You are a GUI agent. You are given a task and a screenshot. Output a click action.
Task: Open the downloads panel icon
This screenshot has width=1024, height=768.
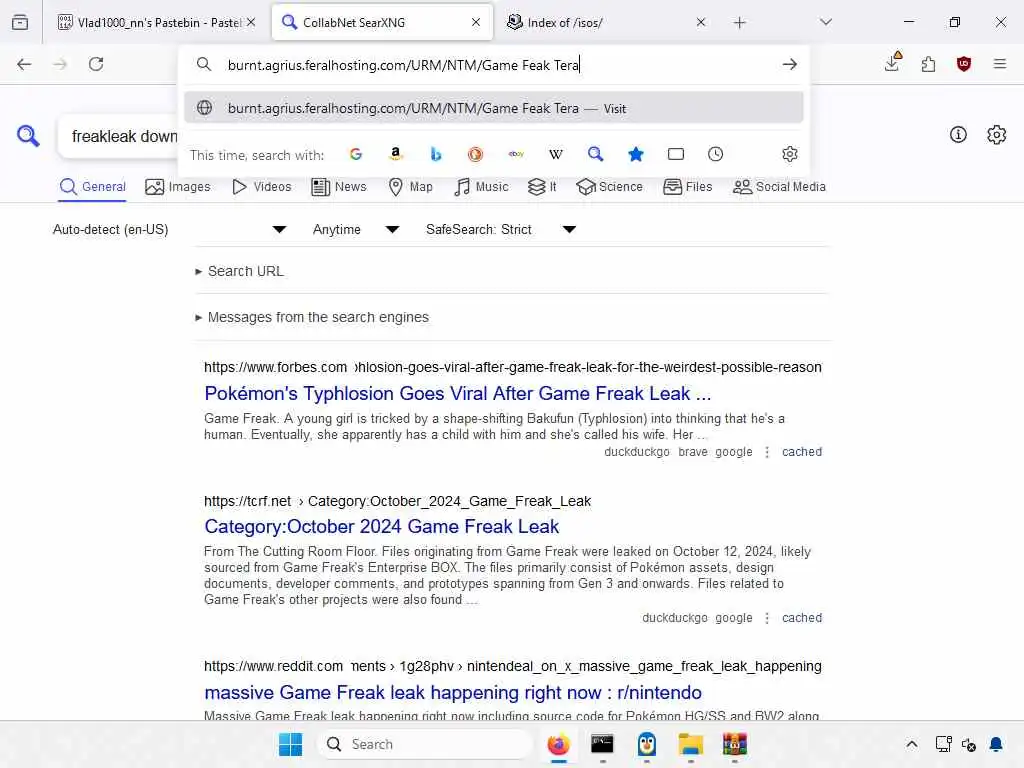point(893,63)
